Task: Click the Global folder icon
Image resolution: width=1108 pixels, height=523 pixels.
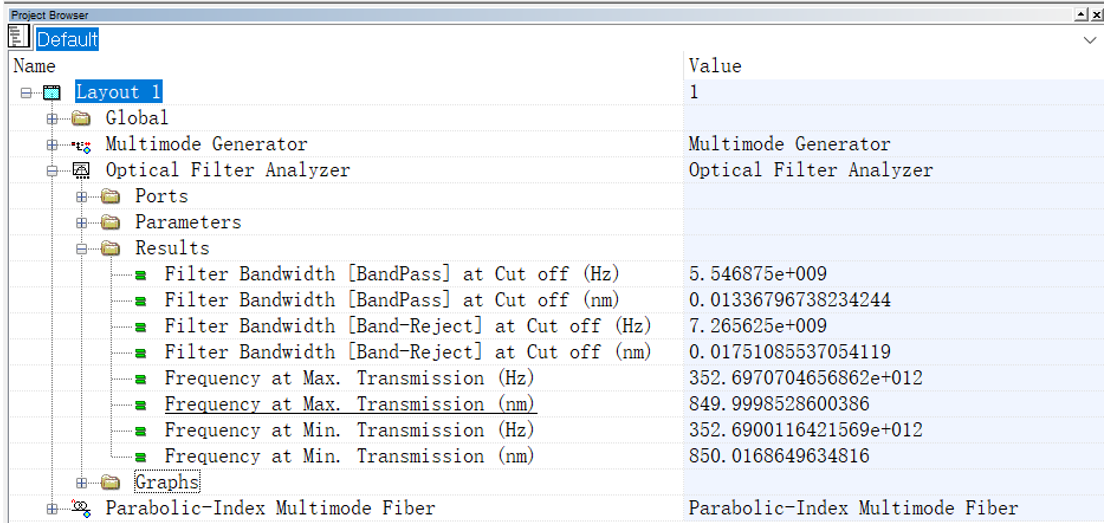Action: (x=81, y=119)
